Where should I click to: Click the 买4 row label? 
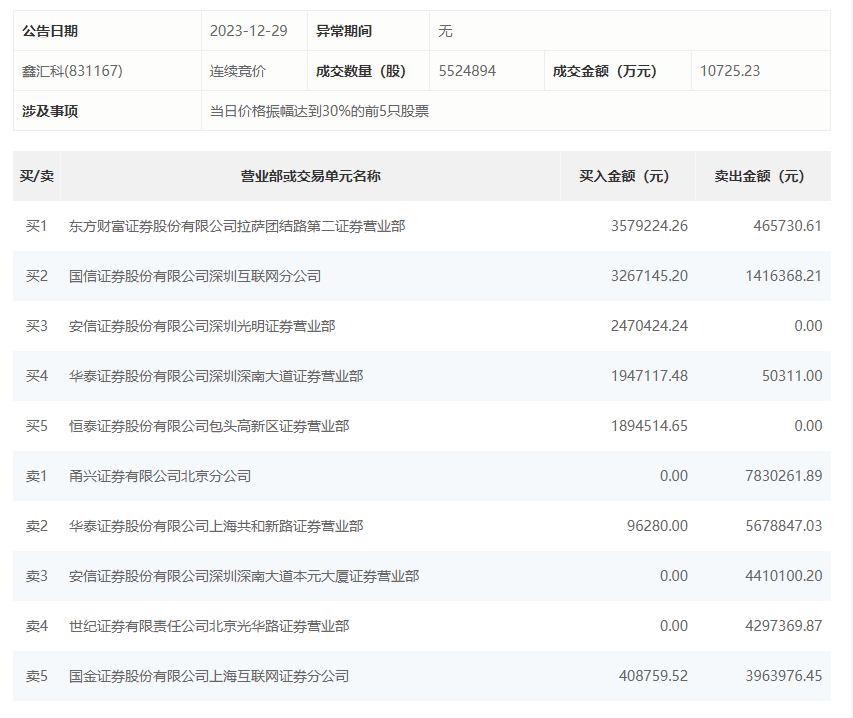point(37,376)
